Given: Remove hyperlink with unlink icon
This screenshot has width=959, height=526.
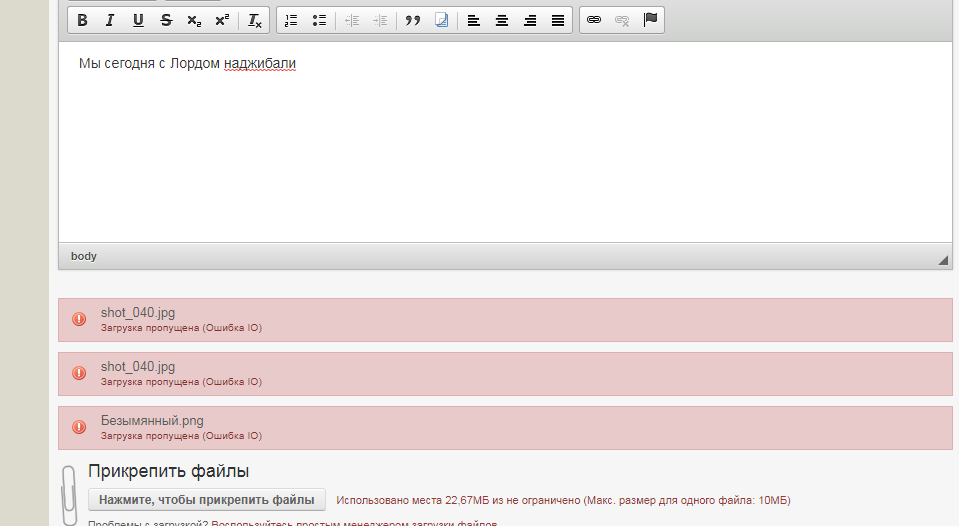Looking at the screenshot, I should click(622, 20).
